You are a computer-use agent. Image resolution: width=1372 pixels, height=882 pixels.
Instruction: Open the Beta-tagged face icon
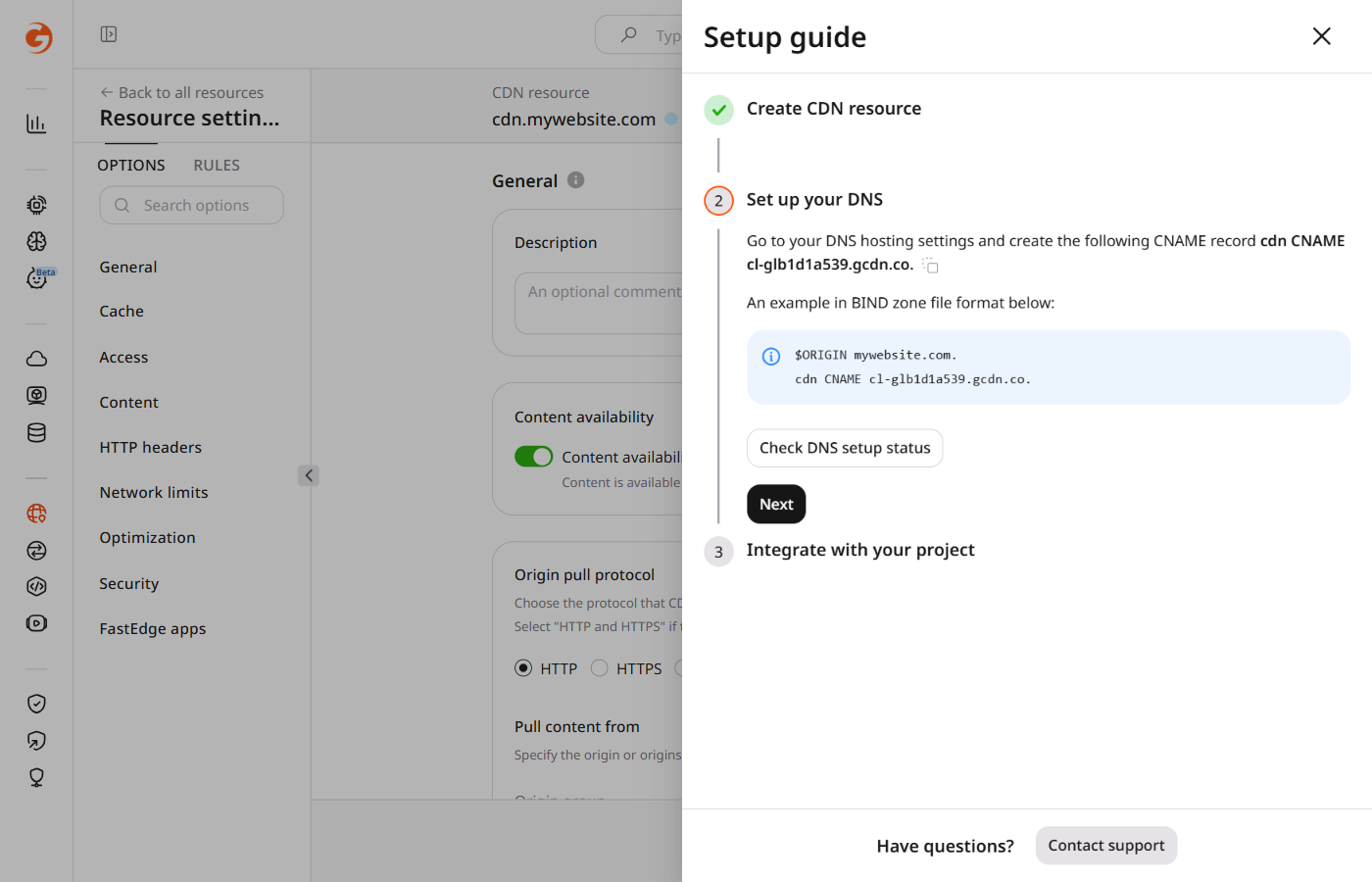[36, 278]
